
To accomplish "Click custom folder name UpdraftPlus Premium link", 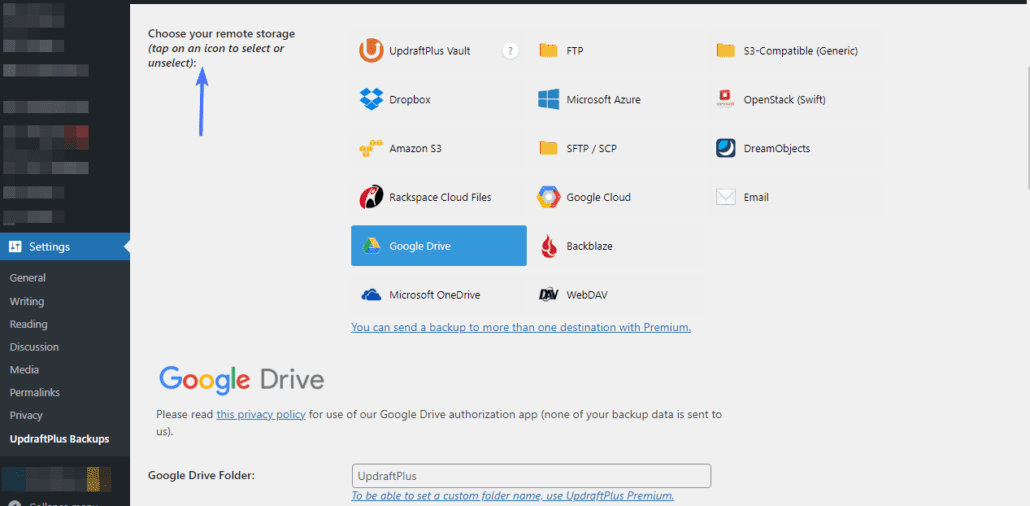I will coord(512,495).
